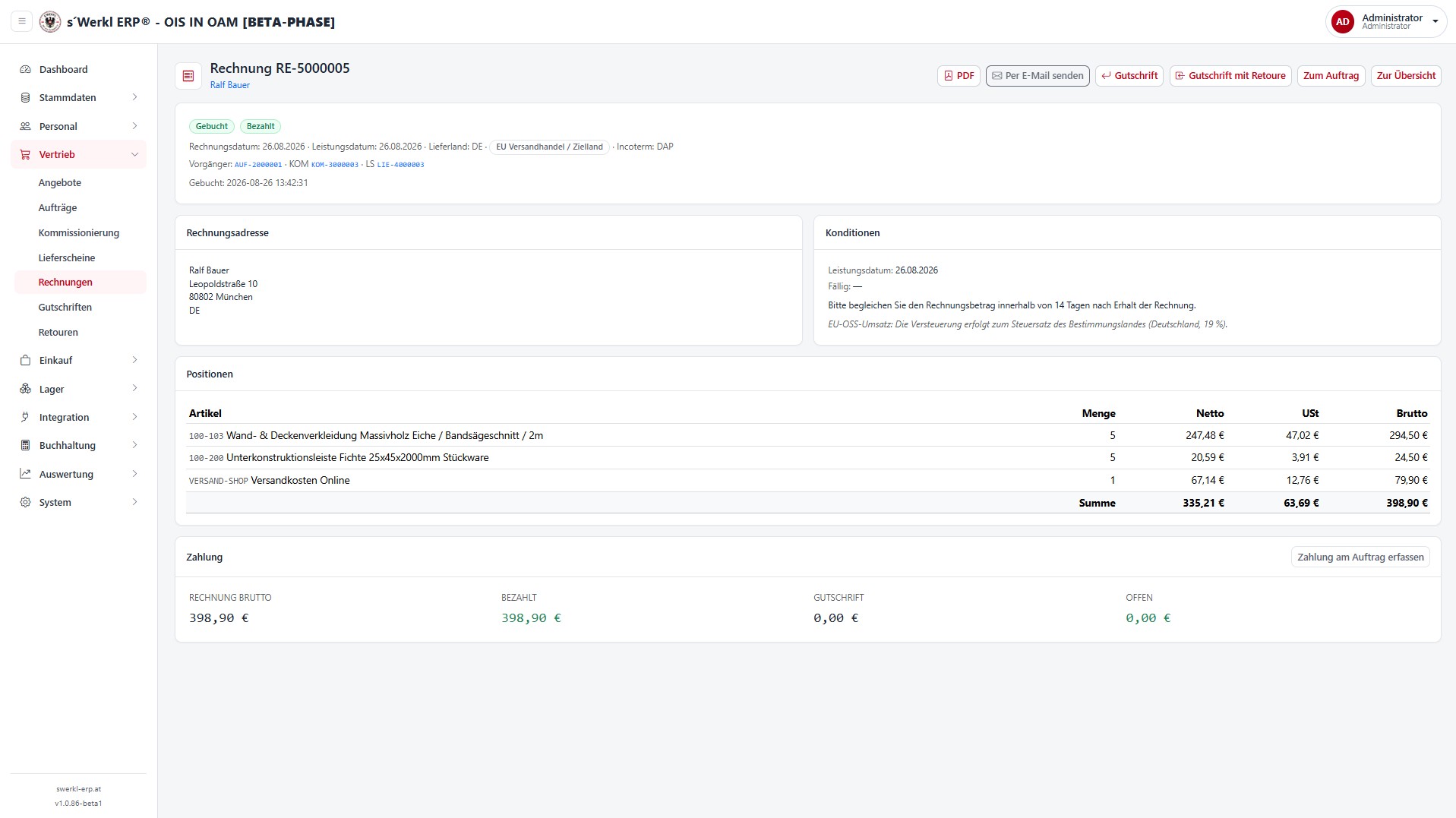Click the EU Versandhandel / Zielland badge
This screenshot has height=818, width=1456.
(549, 147)
